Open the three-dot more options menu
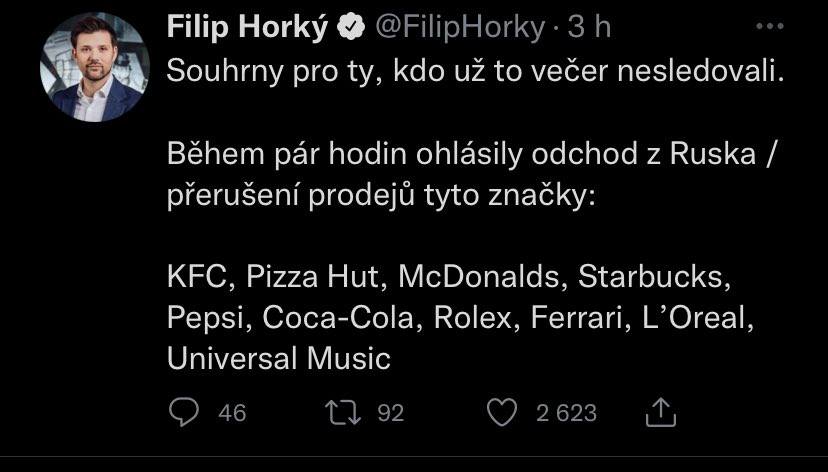 769,27
